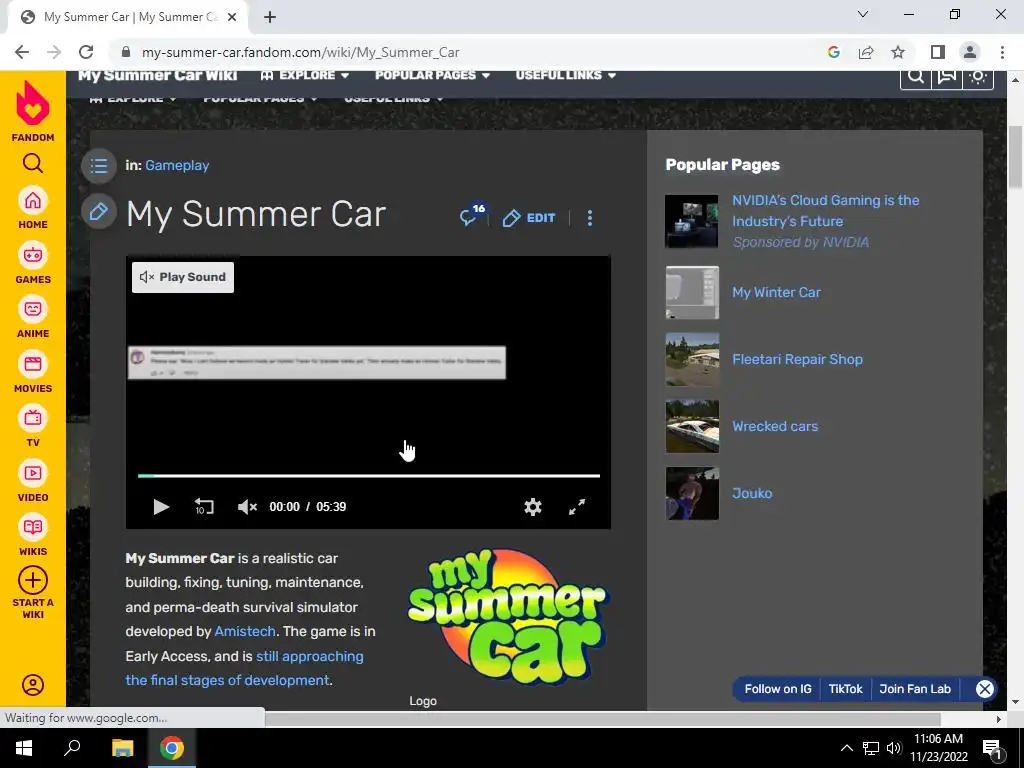Expand the EXPLORE menu
Image resolution: width=1024 pixels, height=768 pixels.
(304, 75)
